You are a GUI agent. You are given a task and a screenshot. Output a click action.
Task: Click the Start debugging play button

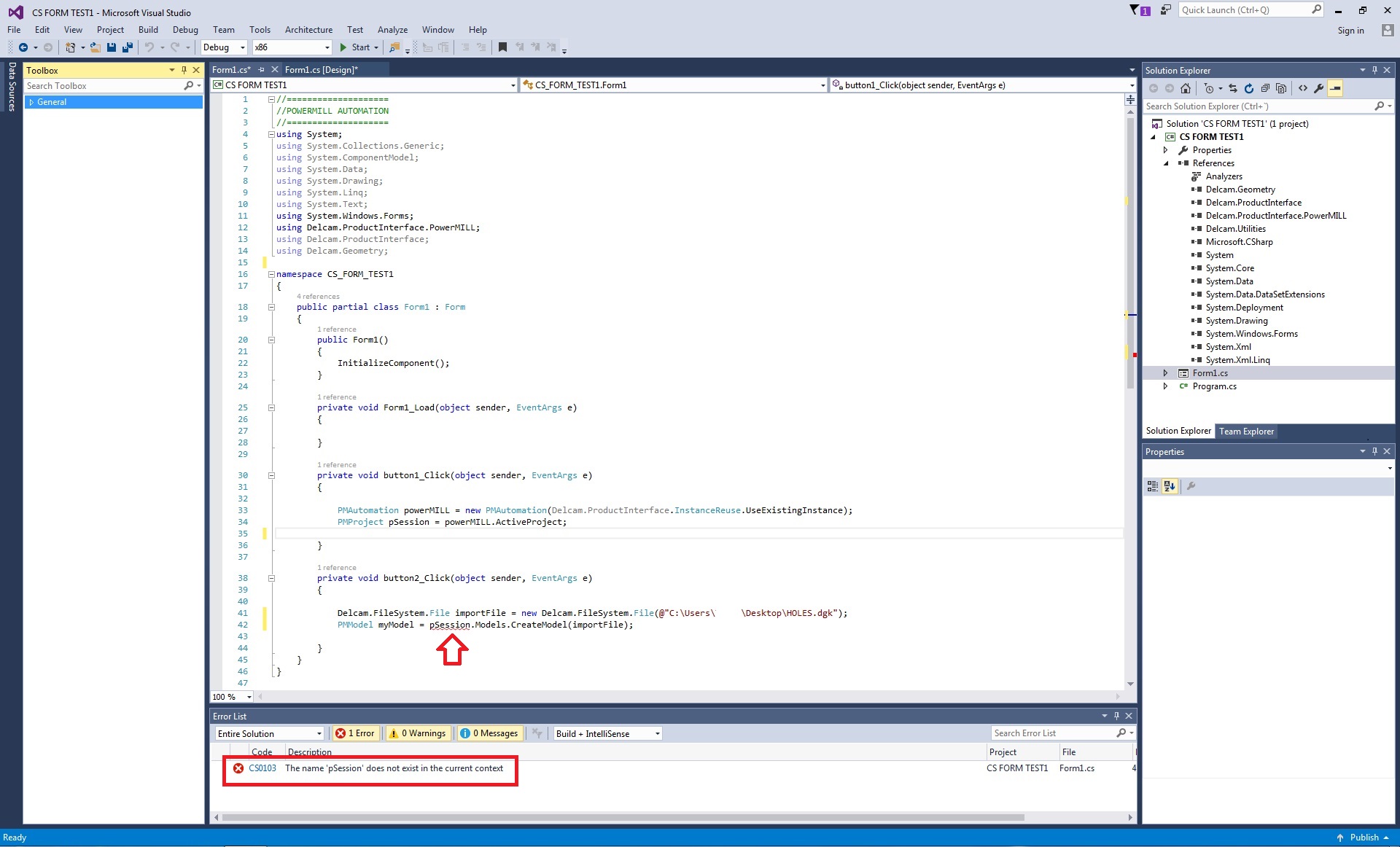click(343, 47)
